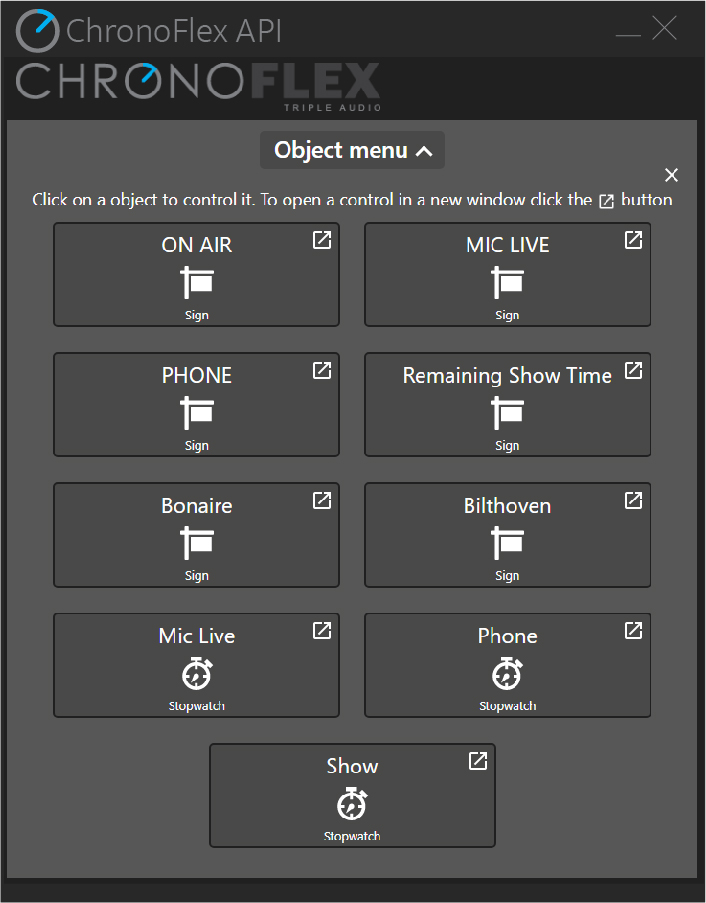Click the ChronoFlex logo in title bar
Viewport: 706px width, 903px height.
point(38,30)
